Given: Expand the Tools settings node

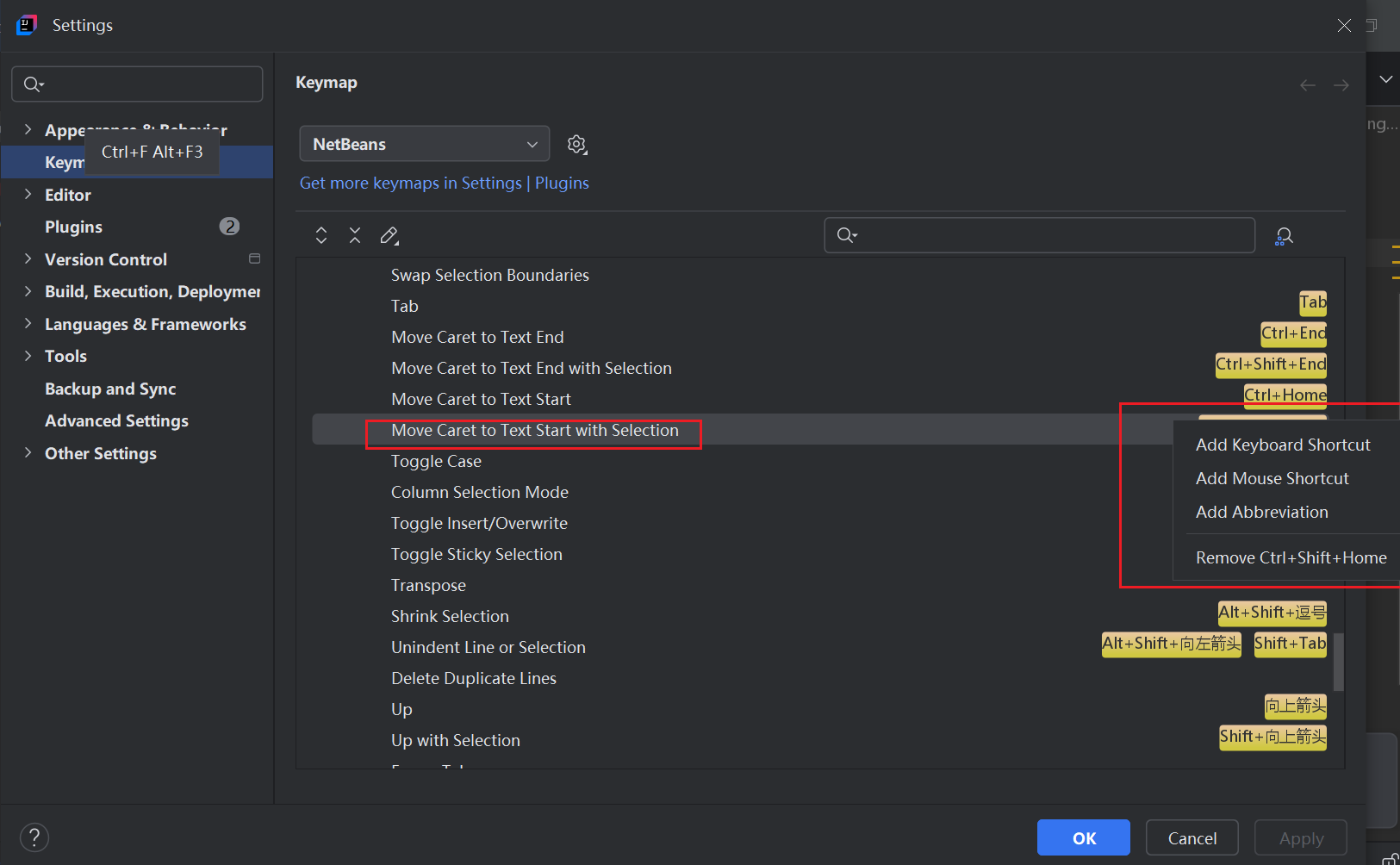Looking at the screenshot, I should [28, 356].
